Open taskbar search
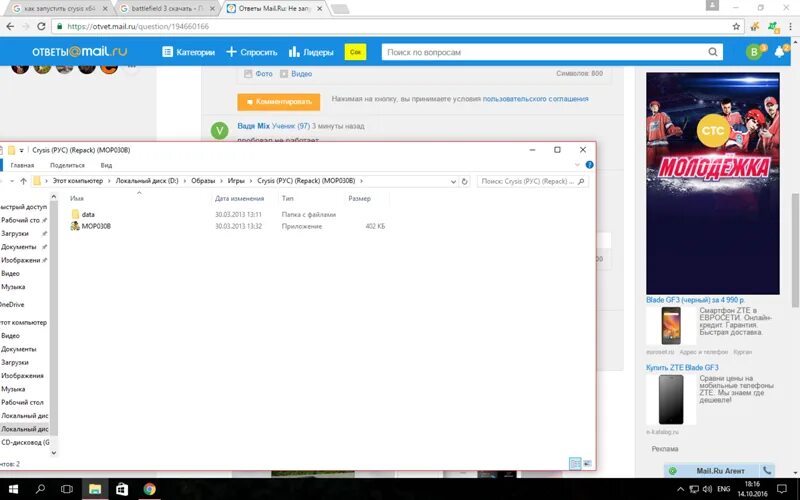 tap(40, 489)
